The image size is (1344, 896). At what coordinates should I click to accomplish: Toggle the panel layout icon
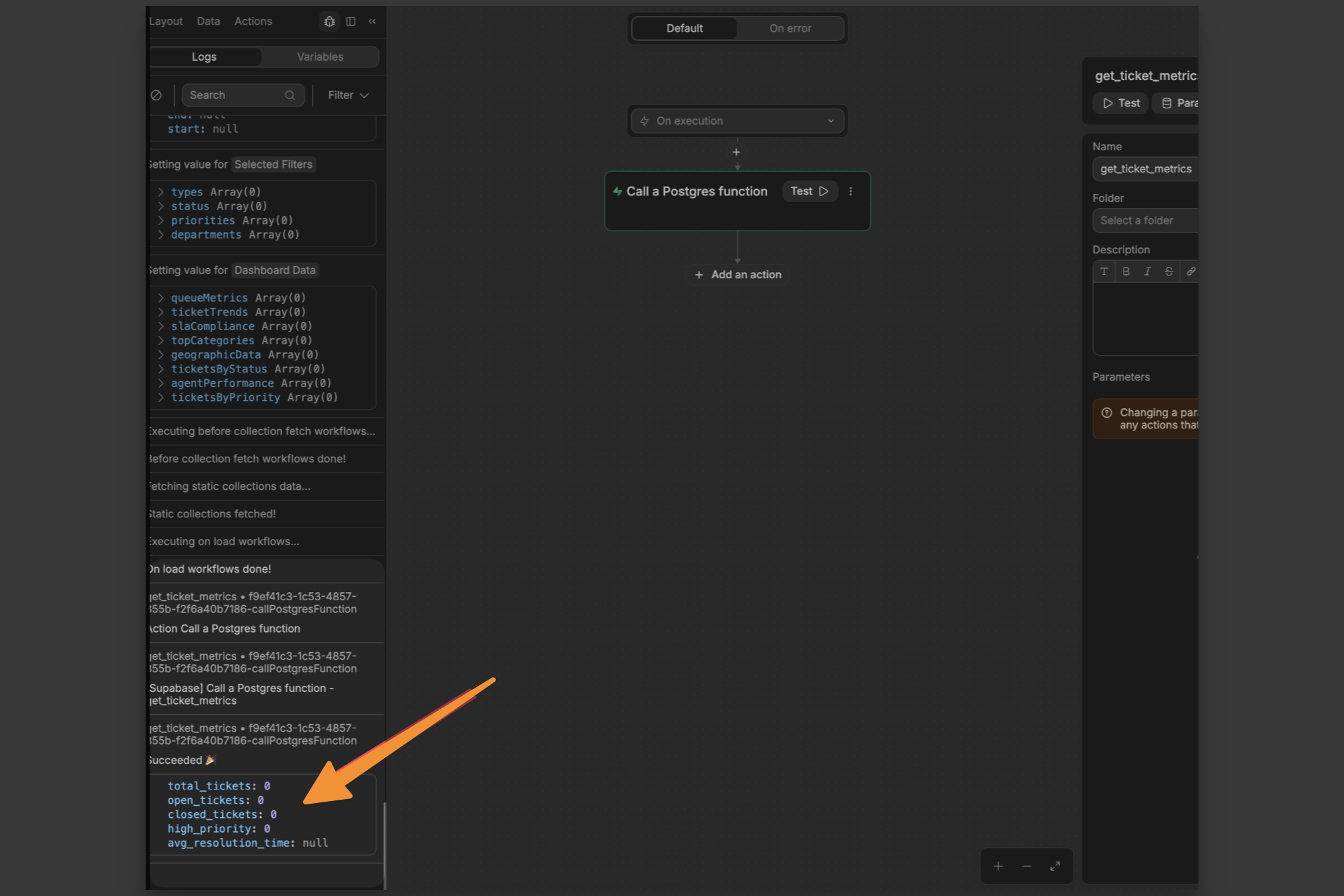pos(351,22)
